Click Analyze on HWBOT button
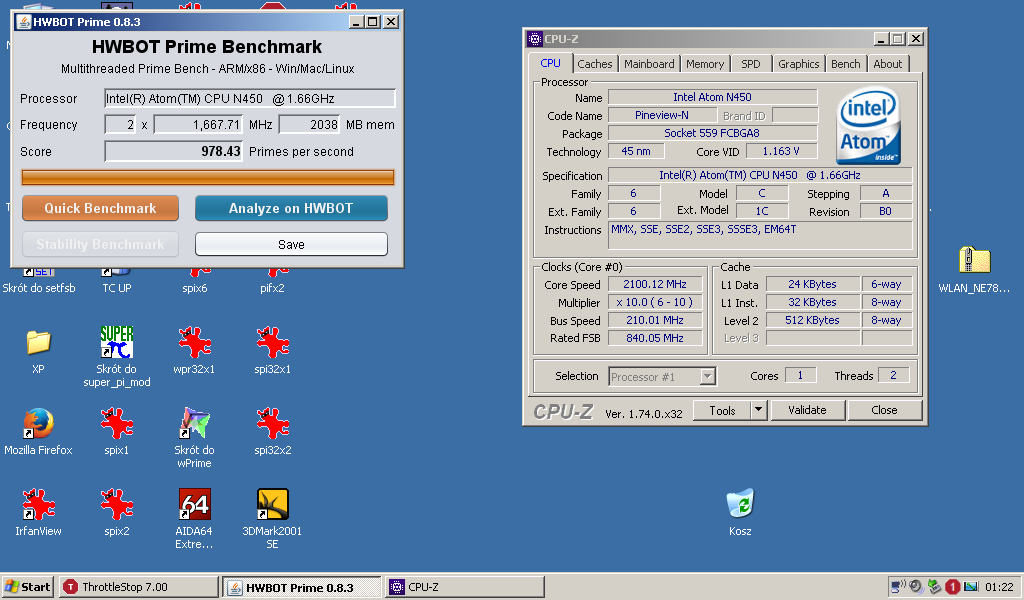1024x600 pixels. coord(291,208)
